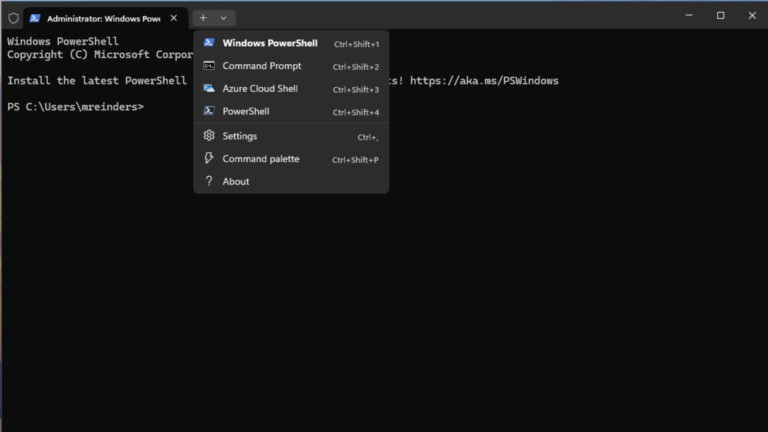Click the Windows PowerShell profile icon in menu
The width and height of the screenshot is (768, 432).
(x=209, y=43)
